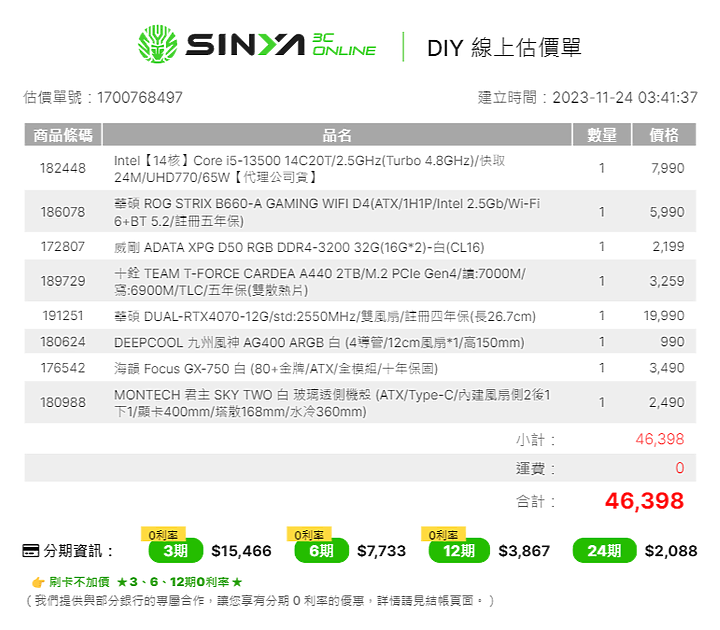
Task: Click the price 7,990
Action: click(x=668, y=168)
